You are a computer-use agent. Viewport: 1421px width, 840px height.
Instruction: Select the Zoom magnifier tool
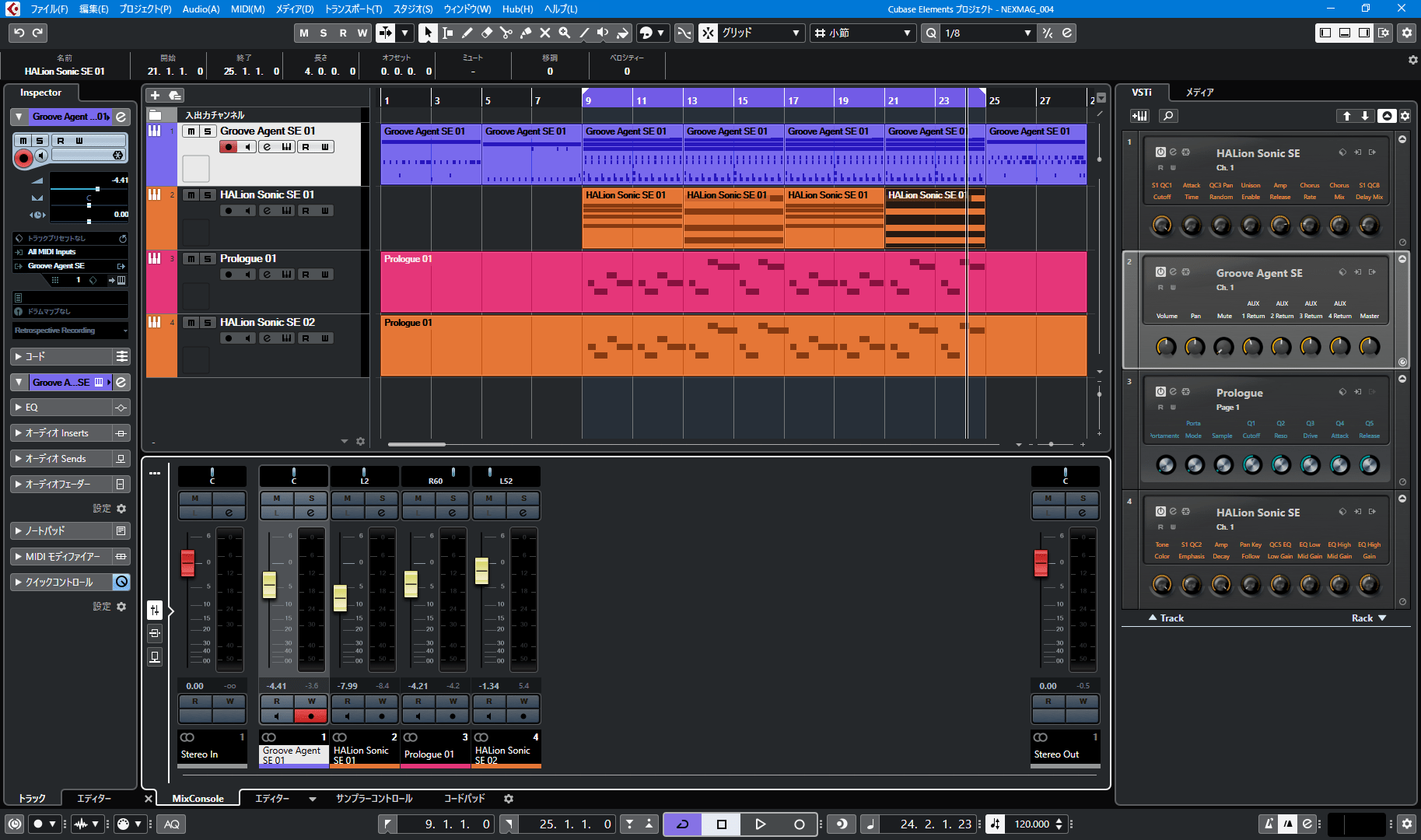[x=565, y=33]
